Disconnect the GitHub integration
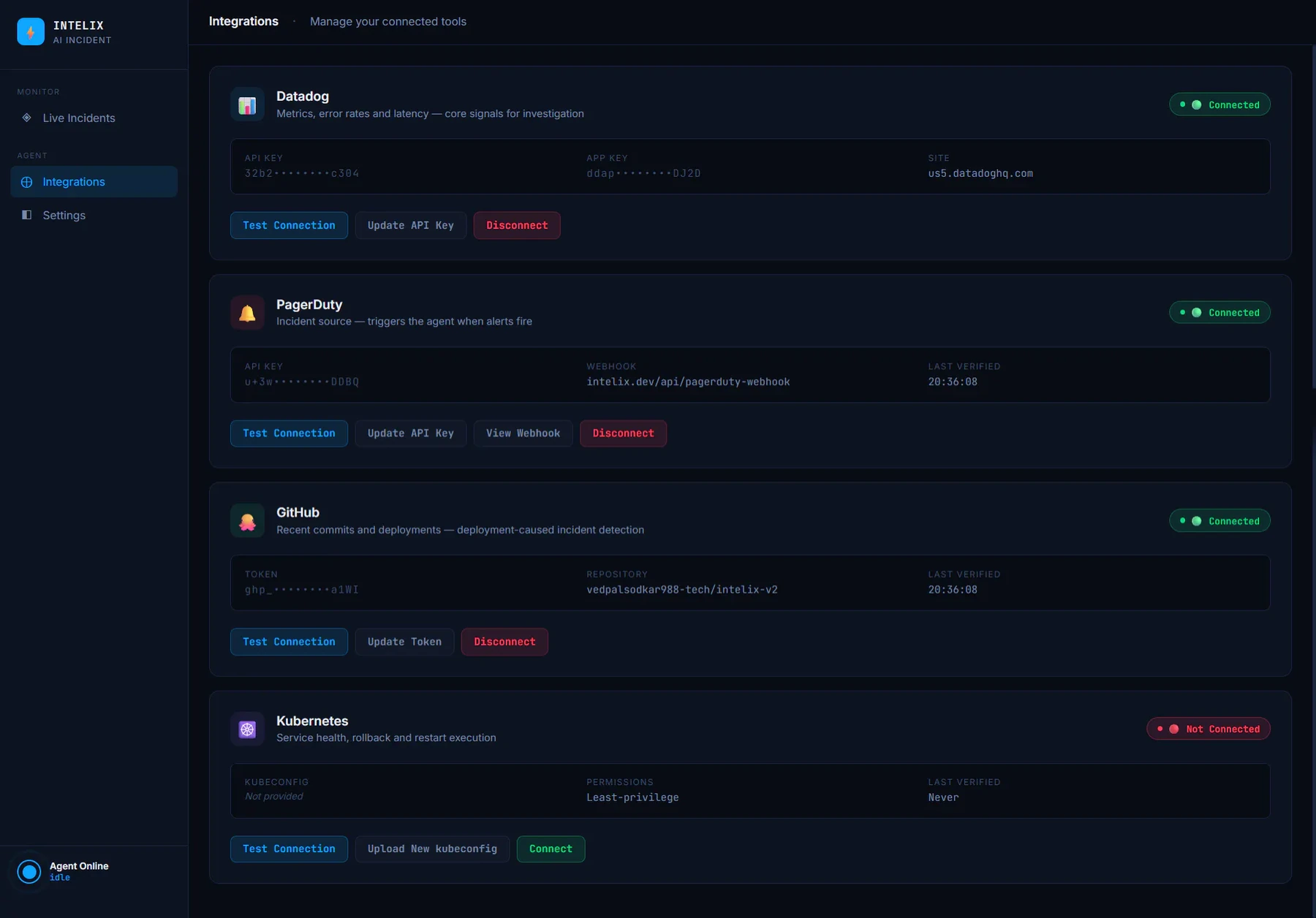Viewport: 1316px width, 918px height. pos(504,642)
